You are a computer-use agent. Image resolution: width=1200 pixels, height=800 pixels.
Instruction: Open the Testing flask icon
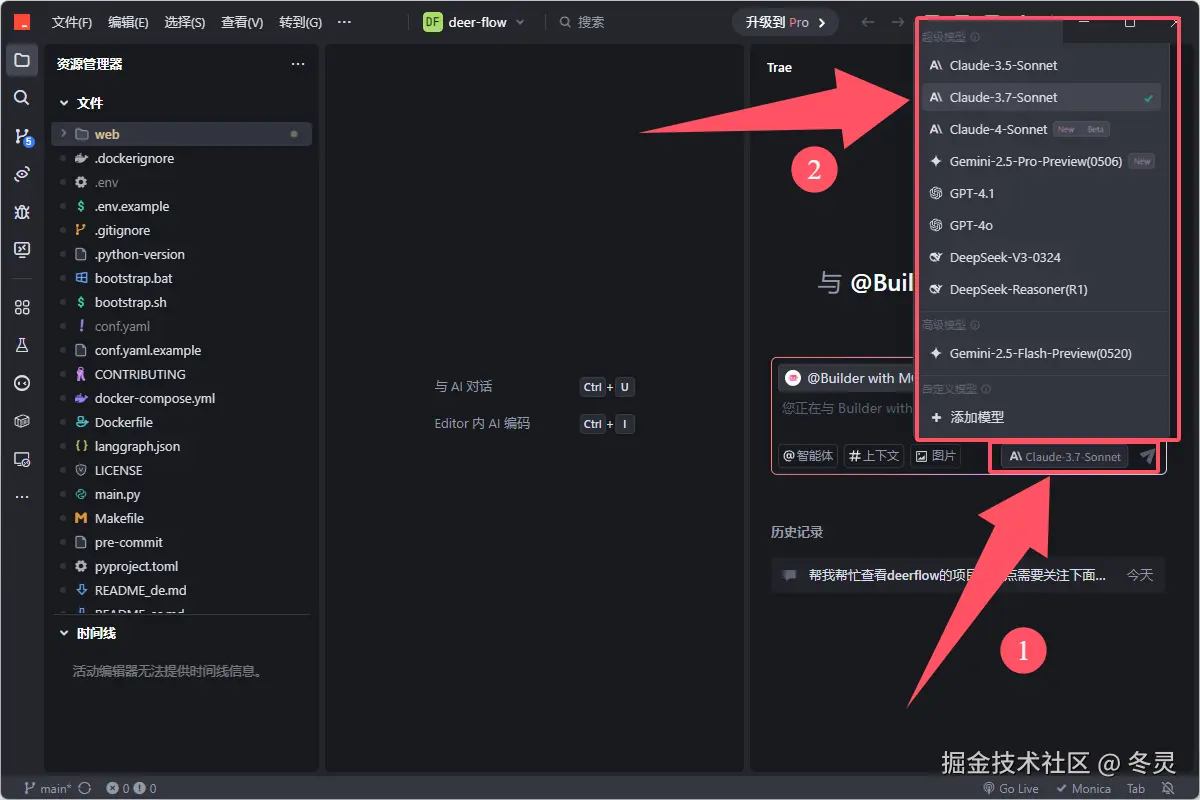22,345
